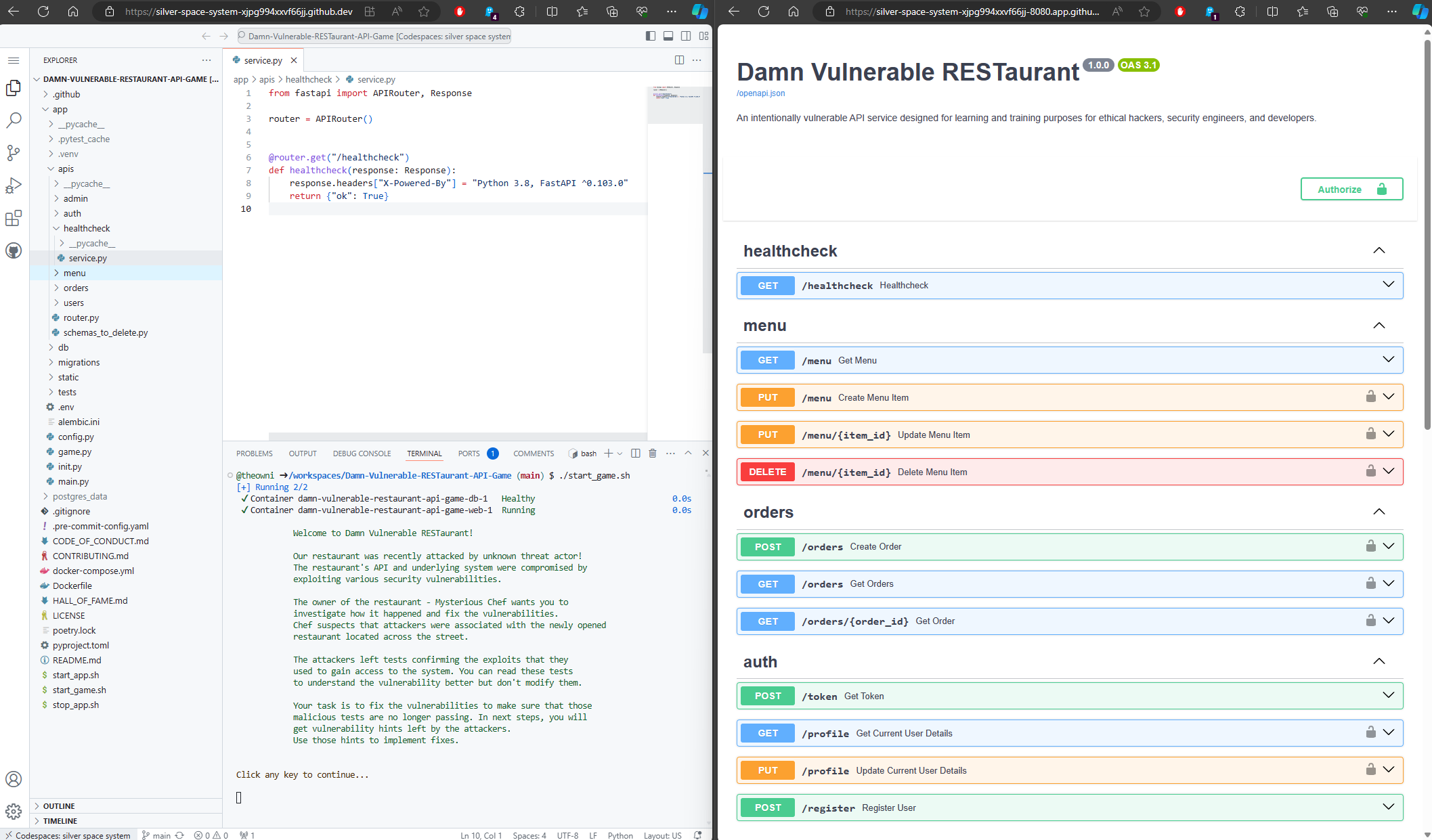Screen dimensions: 1432x840
Task: Click Split Editor Right icon
Action: click(x=679, y=60)
